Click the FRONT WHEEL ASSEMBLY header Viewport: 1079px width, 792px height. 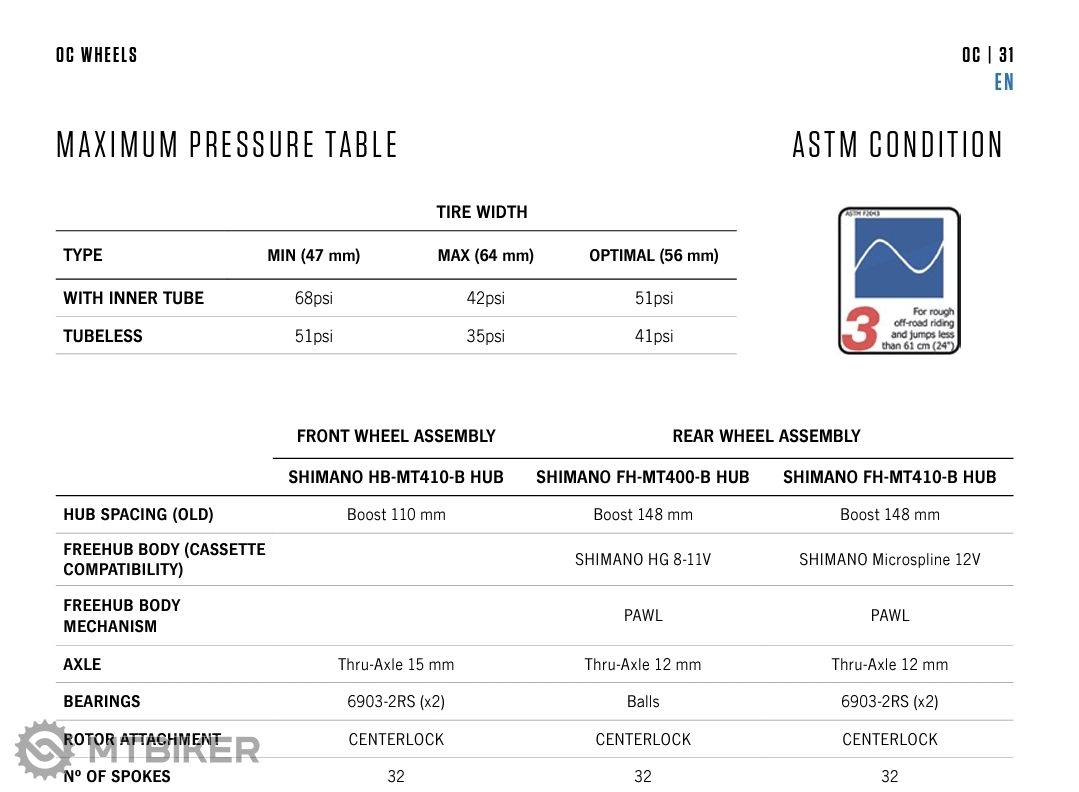click(x=396, y=436)
